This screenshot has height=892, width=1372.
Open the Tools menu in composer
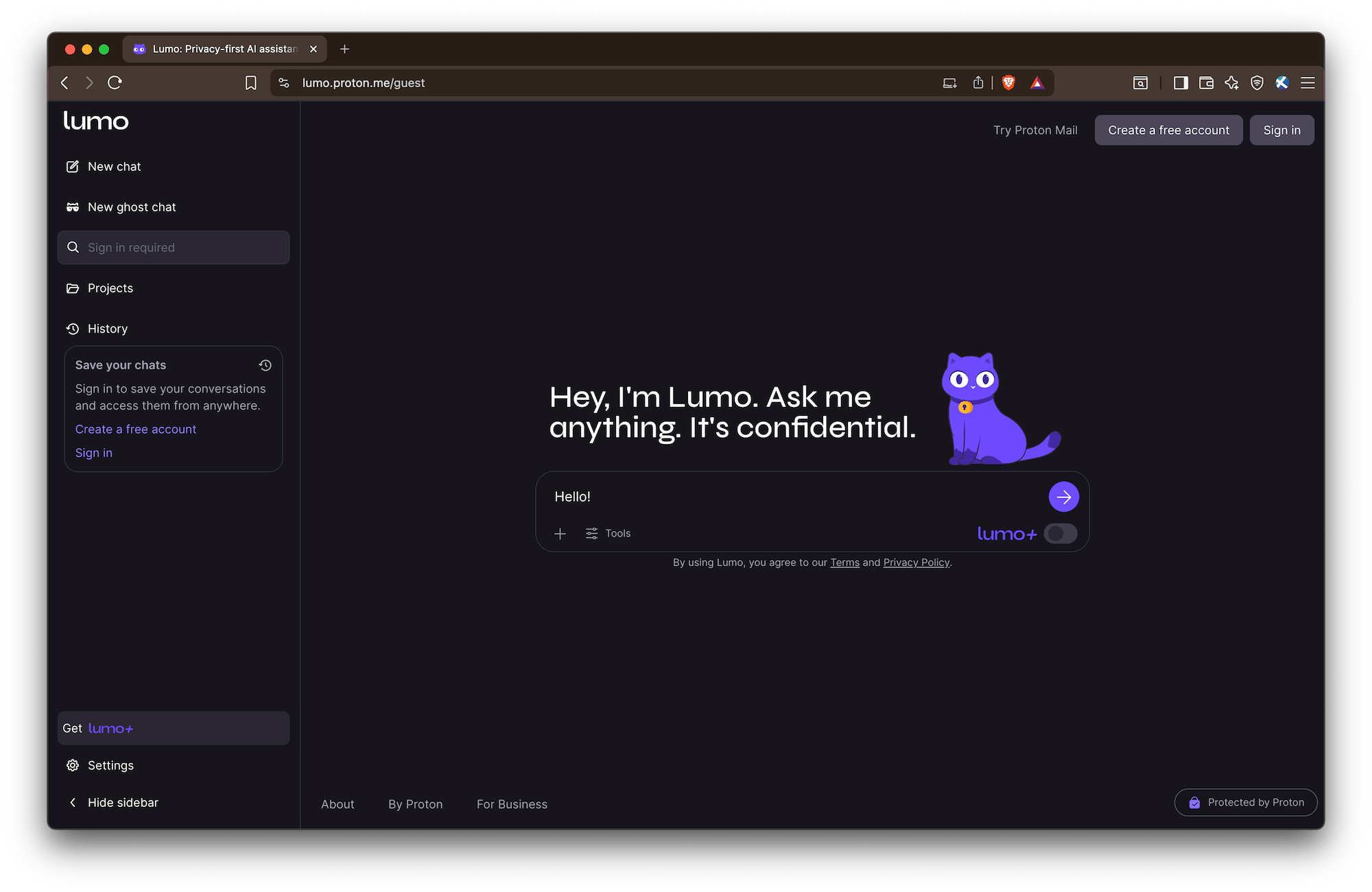click(x=608, y=533)
